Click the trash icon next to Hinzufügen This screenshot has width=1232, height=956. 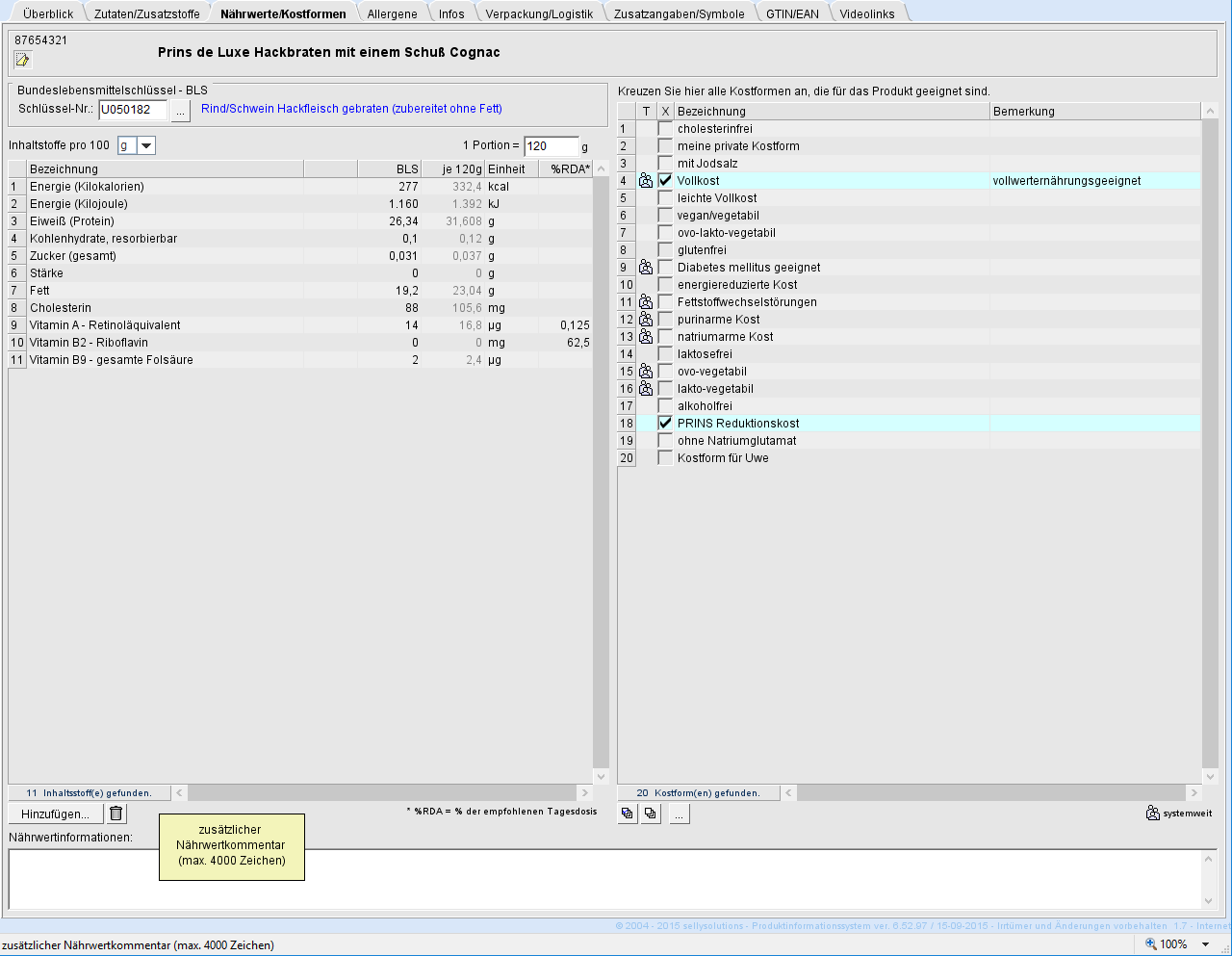116,814
